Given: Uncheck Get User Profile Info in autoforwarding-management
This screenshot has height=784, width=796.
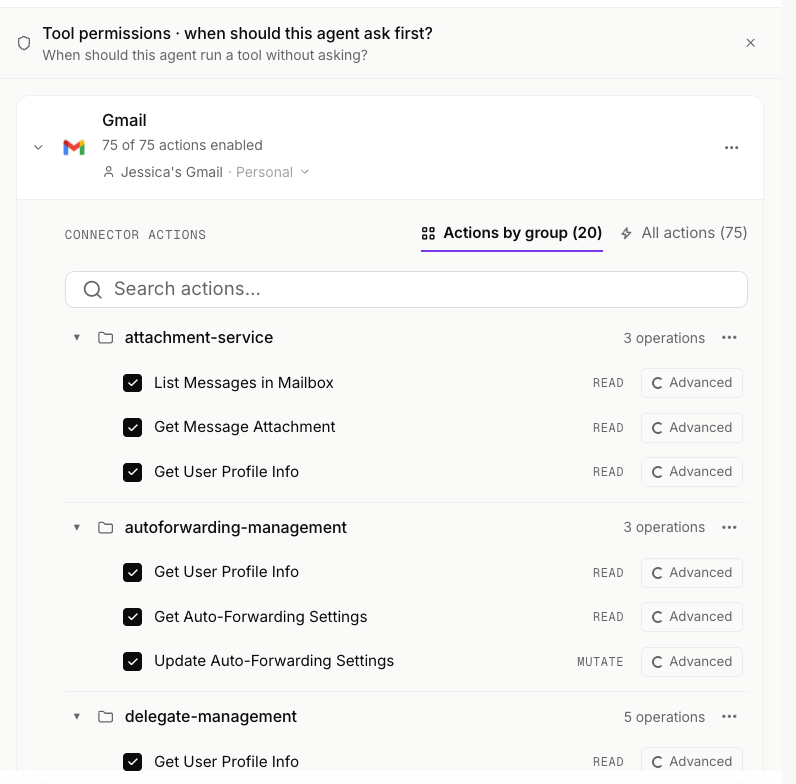Looking at the screenshot, I should 132,572.
